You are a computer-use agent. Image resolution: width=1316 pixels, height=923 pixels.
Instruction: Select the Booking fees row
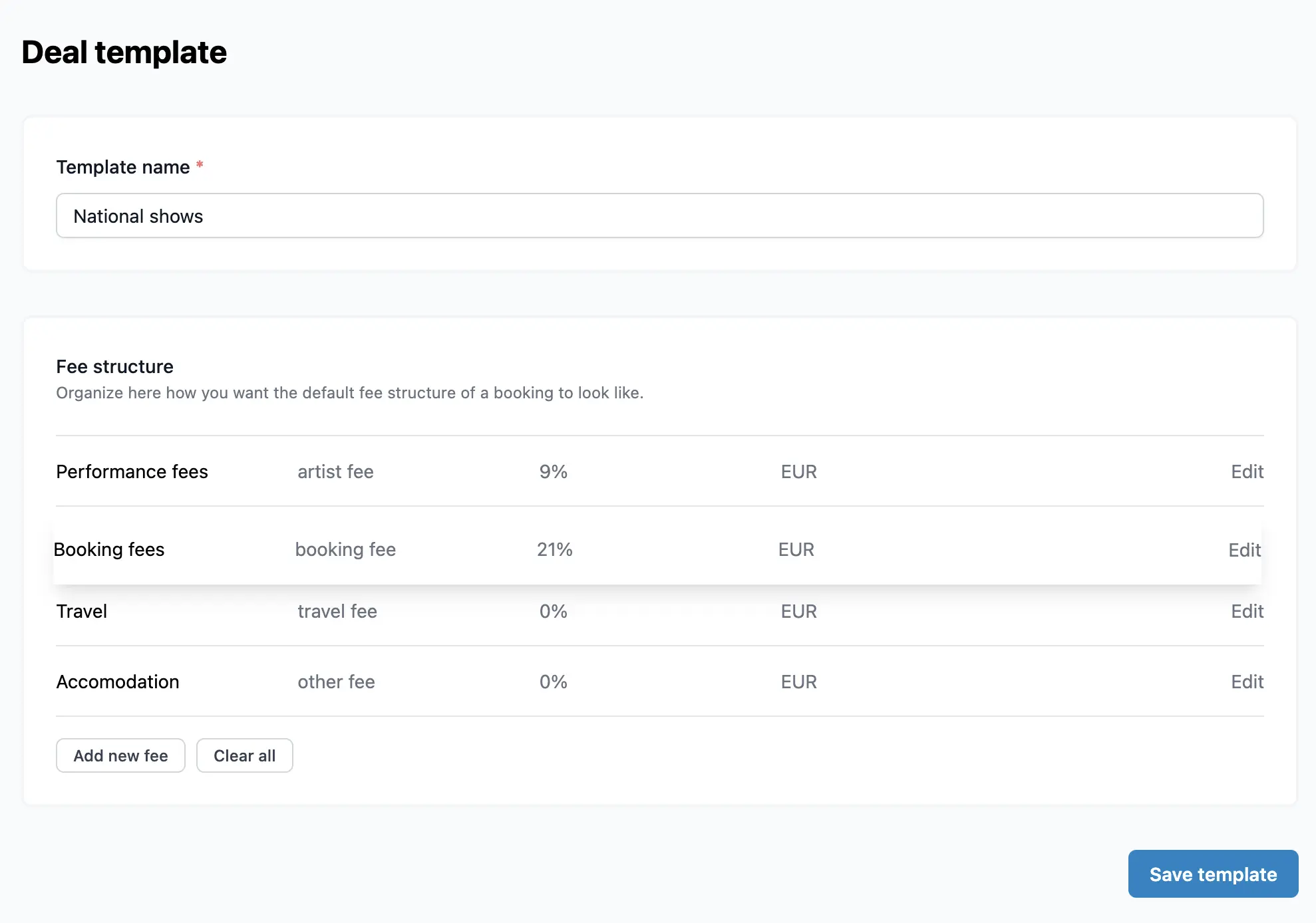pyautogui.click(x=110, y=550)
